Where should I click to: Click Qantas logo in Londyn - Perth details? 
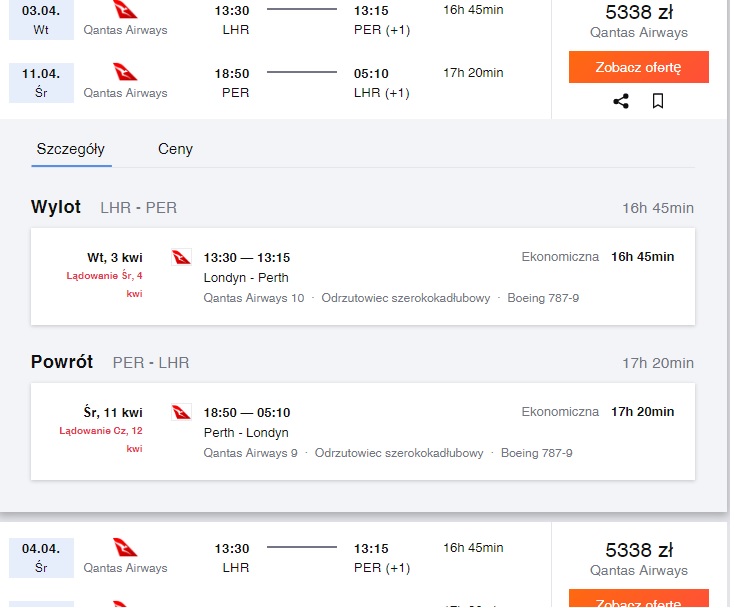[181, 257]
